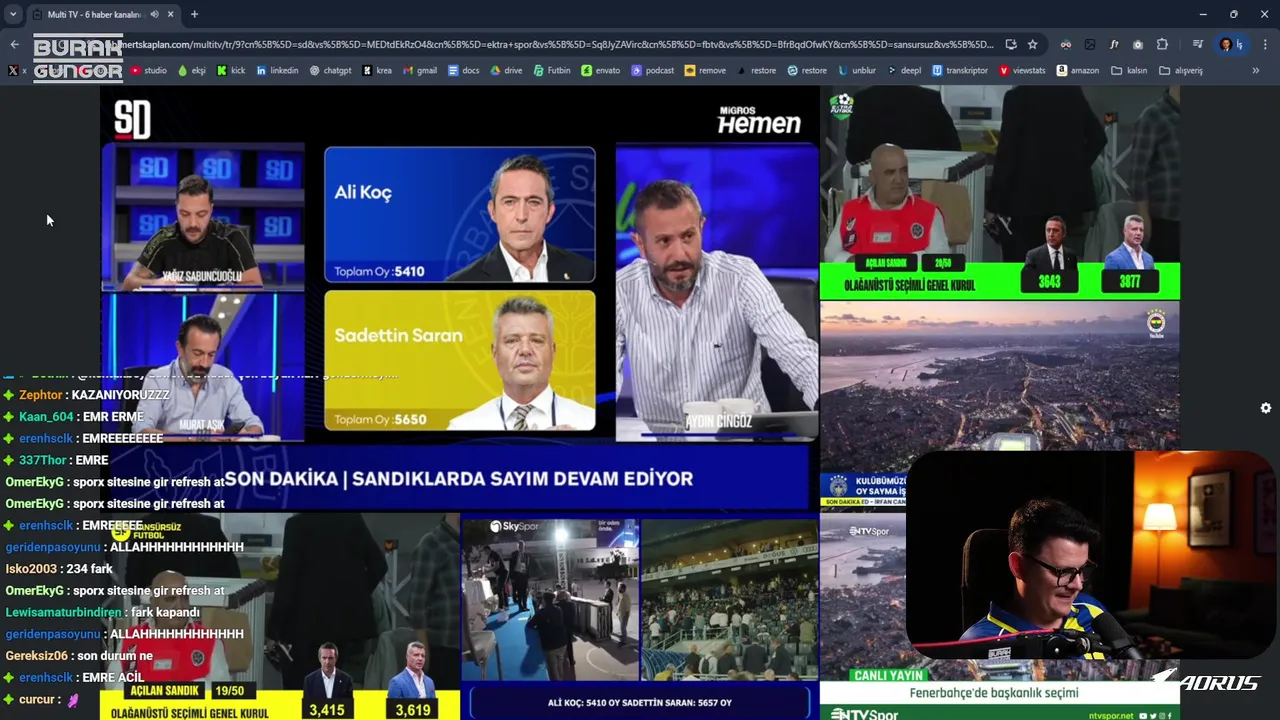The height and width of the screenshot is (720, 1280).
Task: Click the streamer webcam overlay
Action: tap(1090, 555)
